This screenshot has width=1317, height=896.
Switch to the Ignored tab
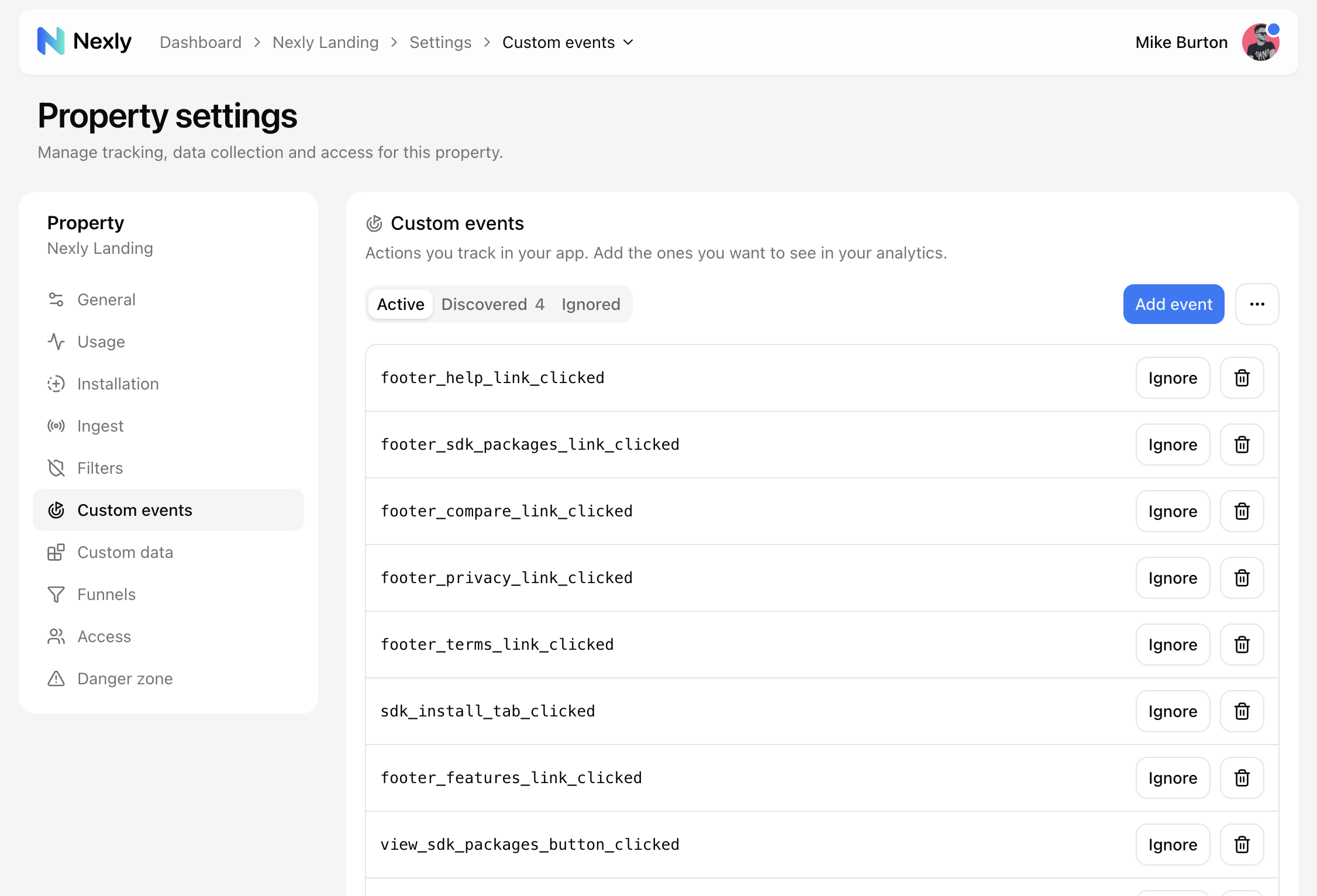(x=591, y=304)
